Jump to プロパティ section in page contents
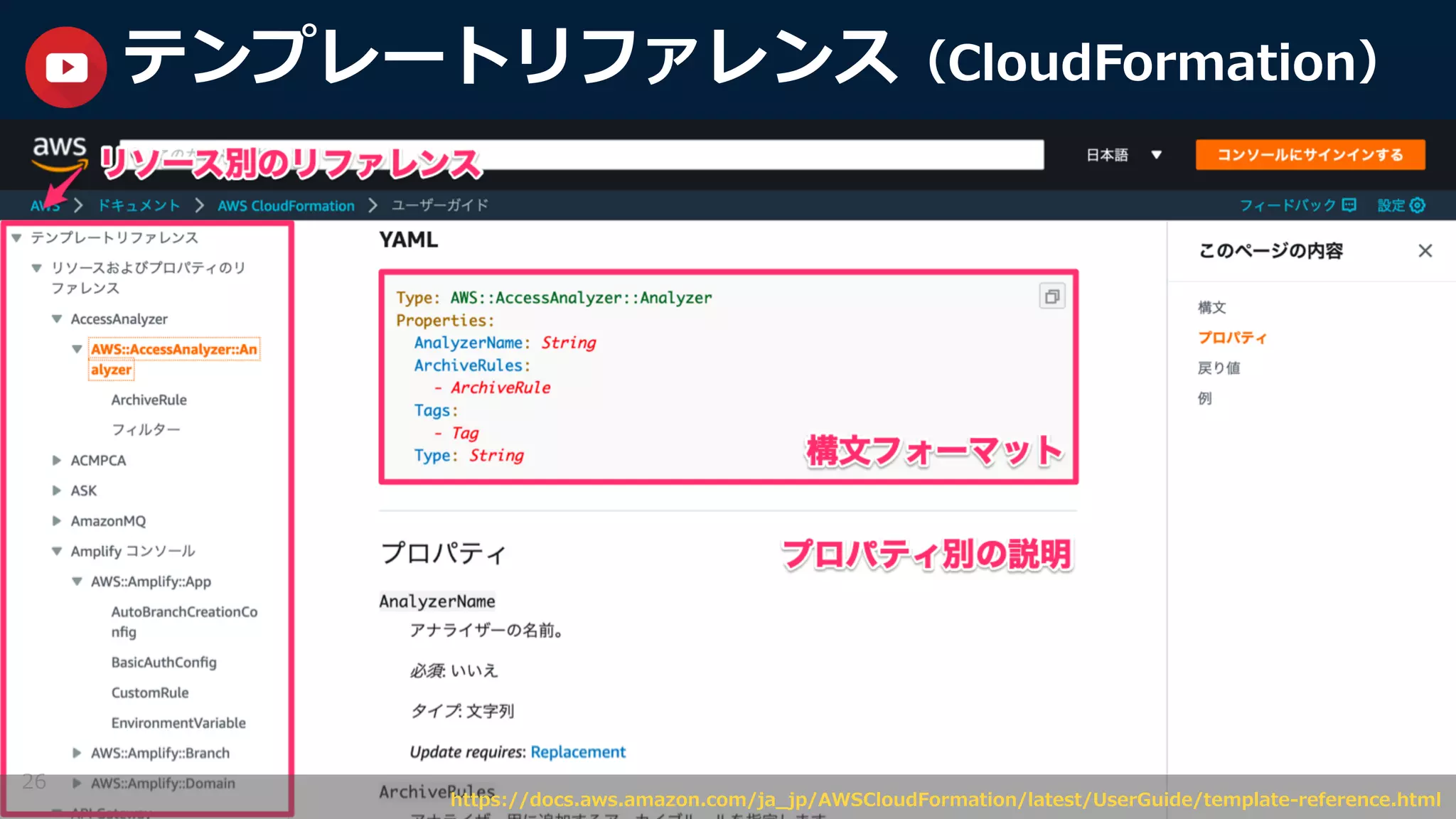Image resolution: width=1456 pixels, height=819 pixels. tap(1232, 338)
